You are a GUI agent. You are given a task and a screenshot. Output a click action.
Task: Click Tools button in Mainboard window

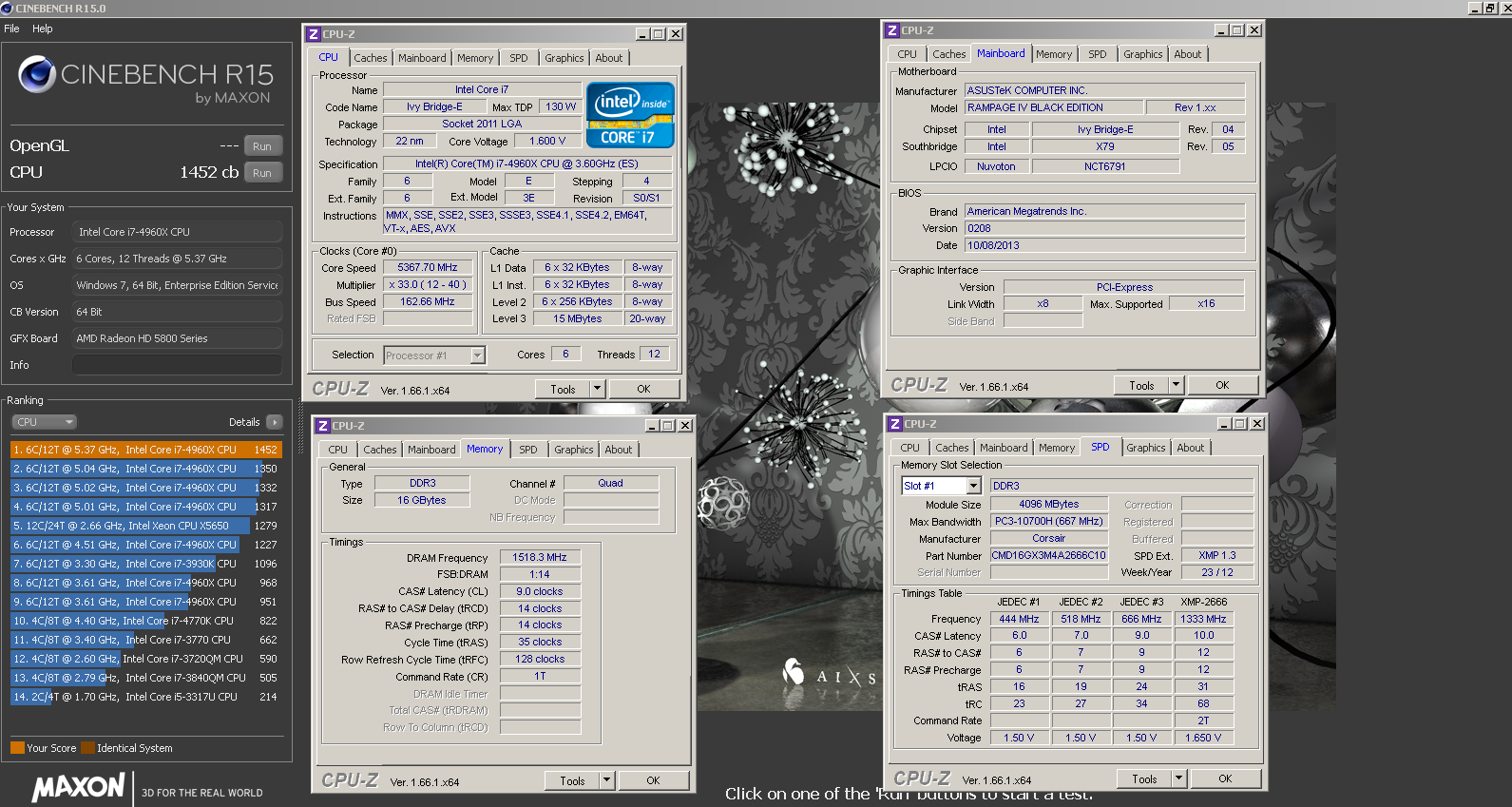1141,385
